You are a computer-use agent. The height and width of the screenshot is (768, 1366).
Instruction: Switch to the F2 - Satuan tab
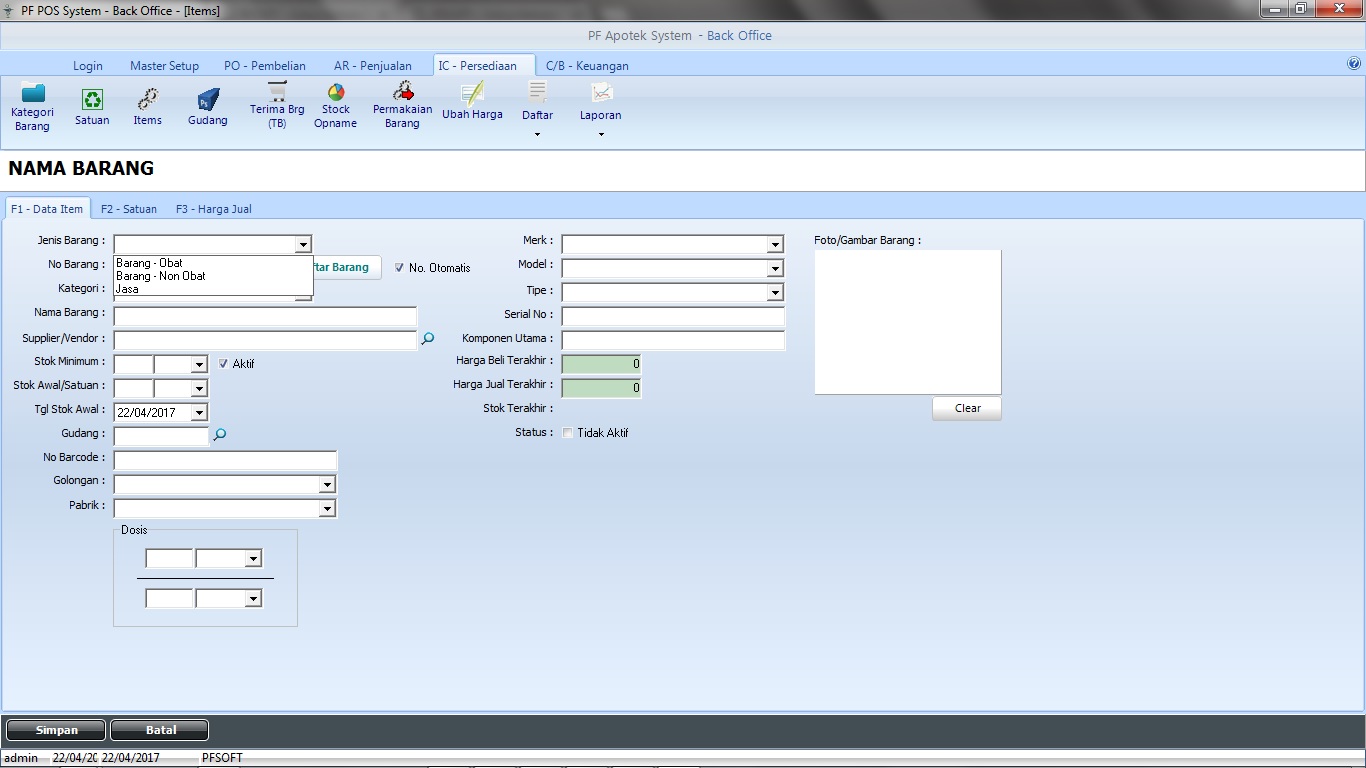point(129,209)
